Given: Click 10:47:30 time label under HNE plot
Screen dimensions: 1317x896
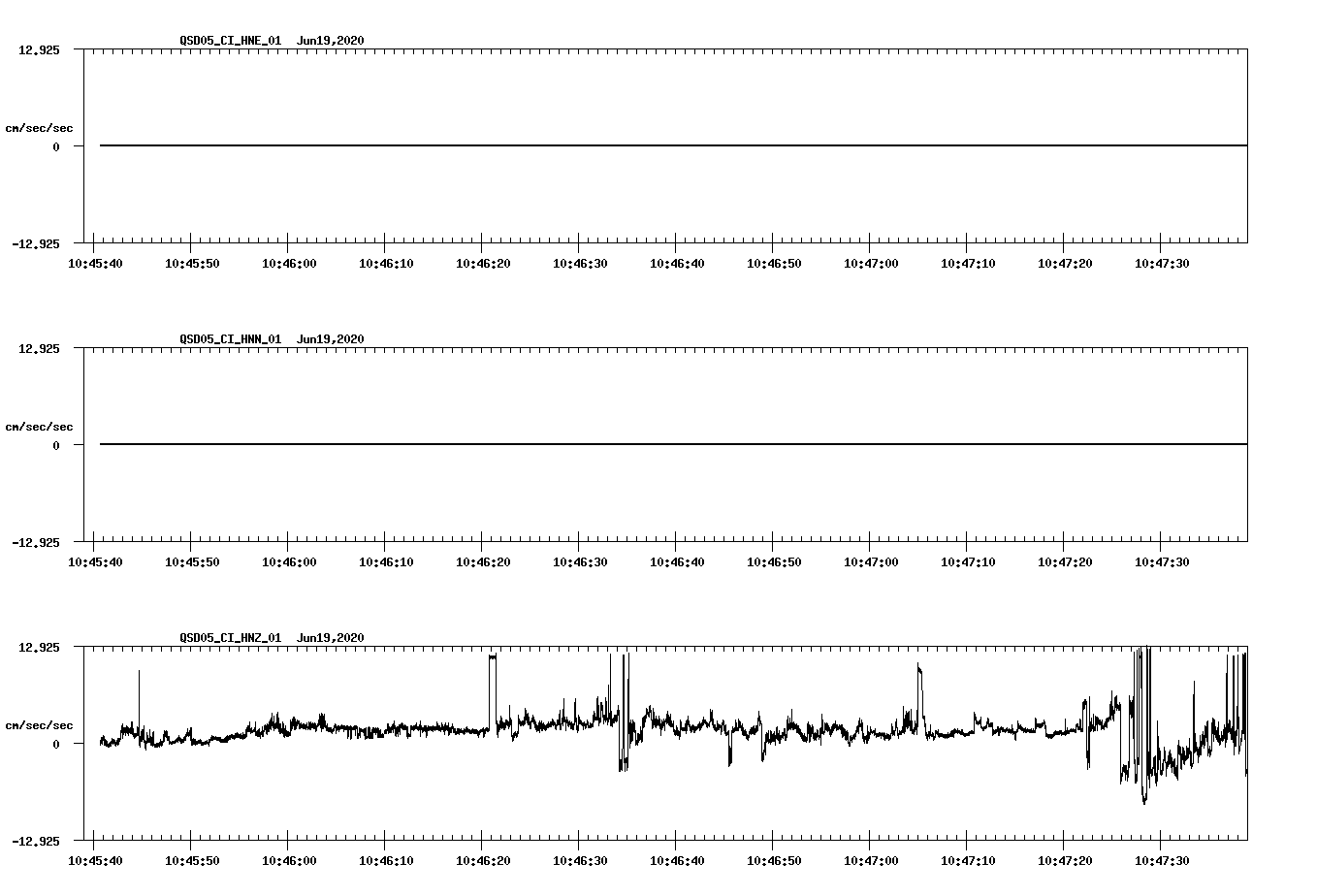Looking at the screenshot, I should (1162, 264).
